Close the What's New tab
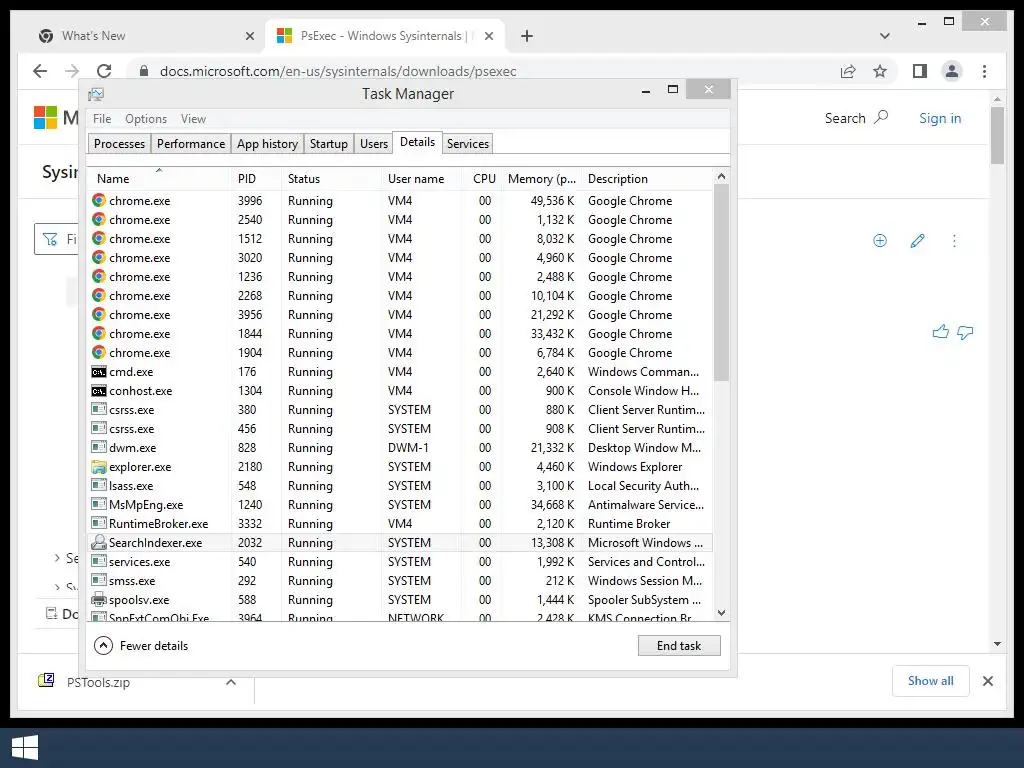1024x768 pixels. (x=249, y=36)
